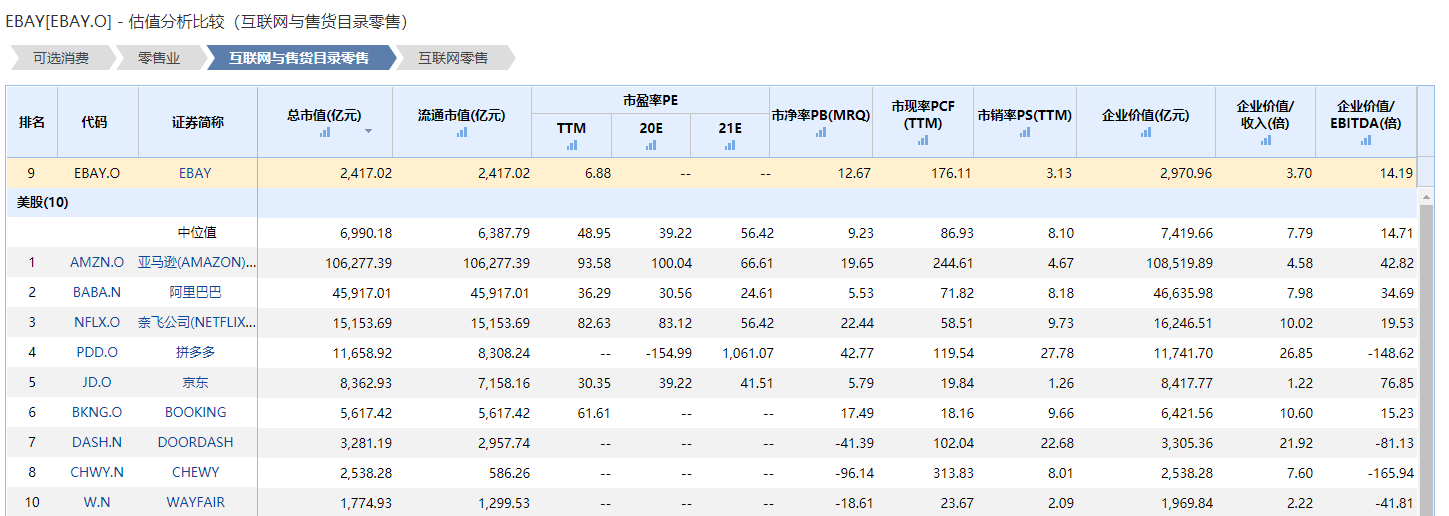The height and width of the screenshot is (516, 1449).
Task: Open chart icon under 市现率PCF(TTM)
Action: (x=923, y=140)
